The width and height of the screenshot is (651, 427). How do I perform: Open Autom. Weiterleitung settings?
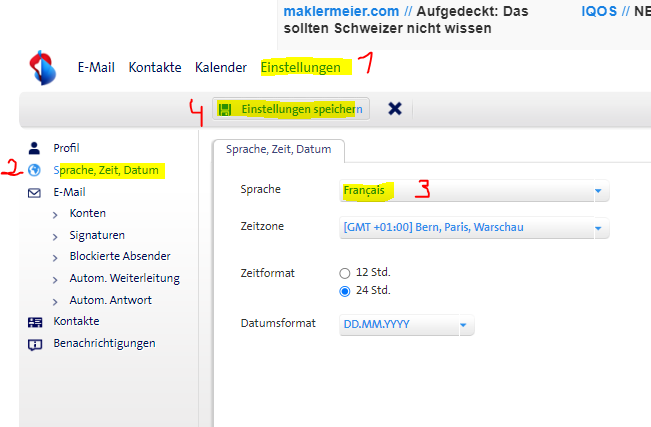coord(124,278)
